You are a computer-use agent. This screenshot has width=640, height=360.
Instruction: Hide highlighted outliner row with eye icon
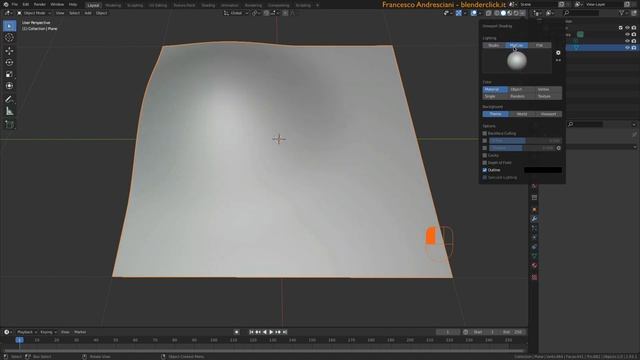pos(627,48)
